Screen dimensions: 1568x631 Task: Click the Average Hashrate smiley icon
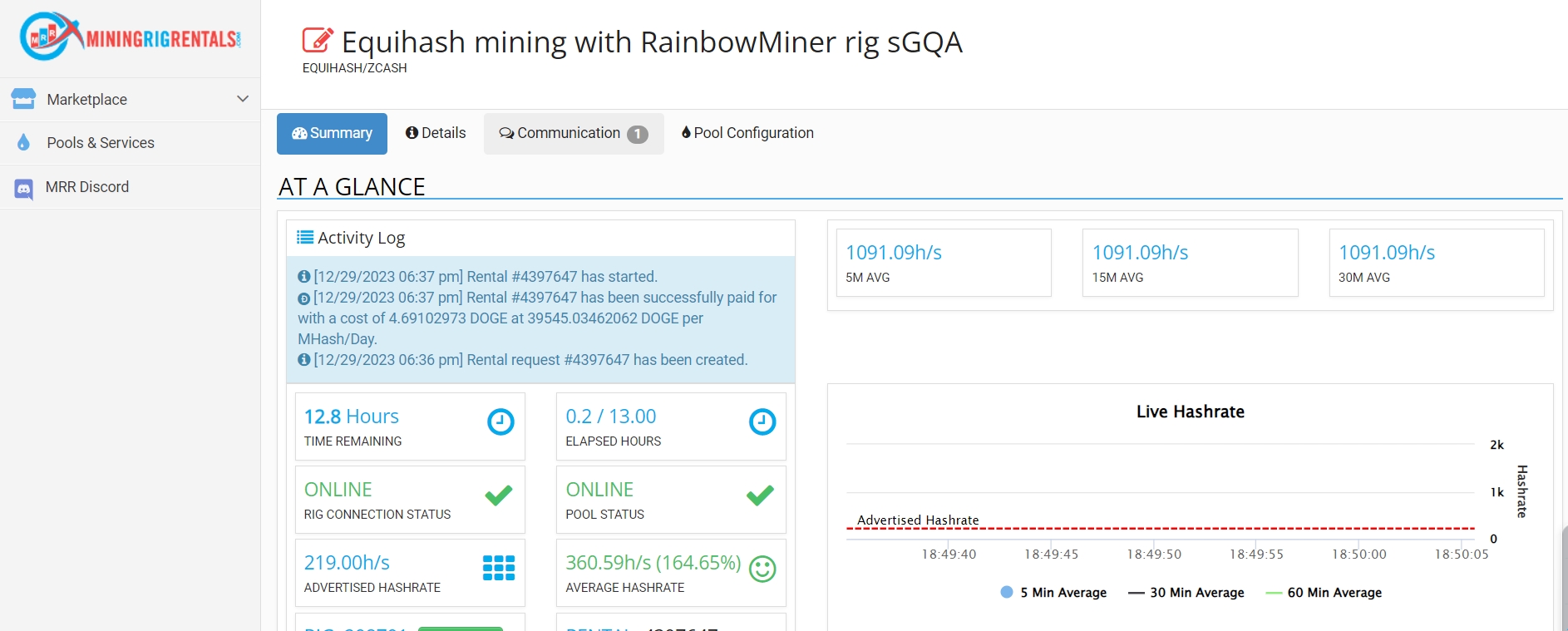762,569
